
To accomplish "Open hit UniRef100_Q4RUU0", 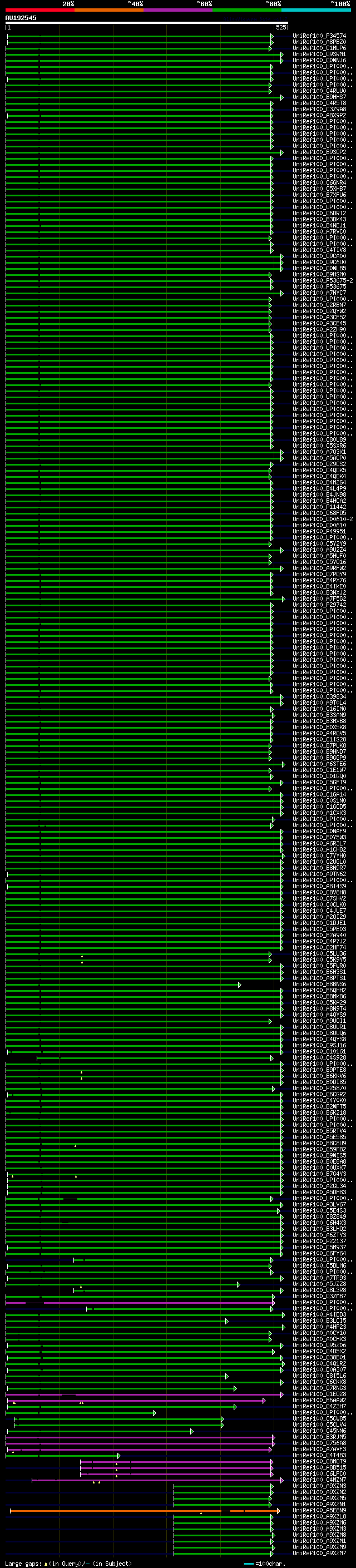I will [319, 91].
